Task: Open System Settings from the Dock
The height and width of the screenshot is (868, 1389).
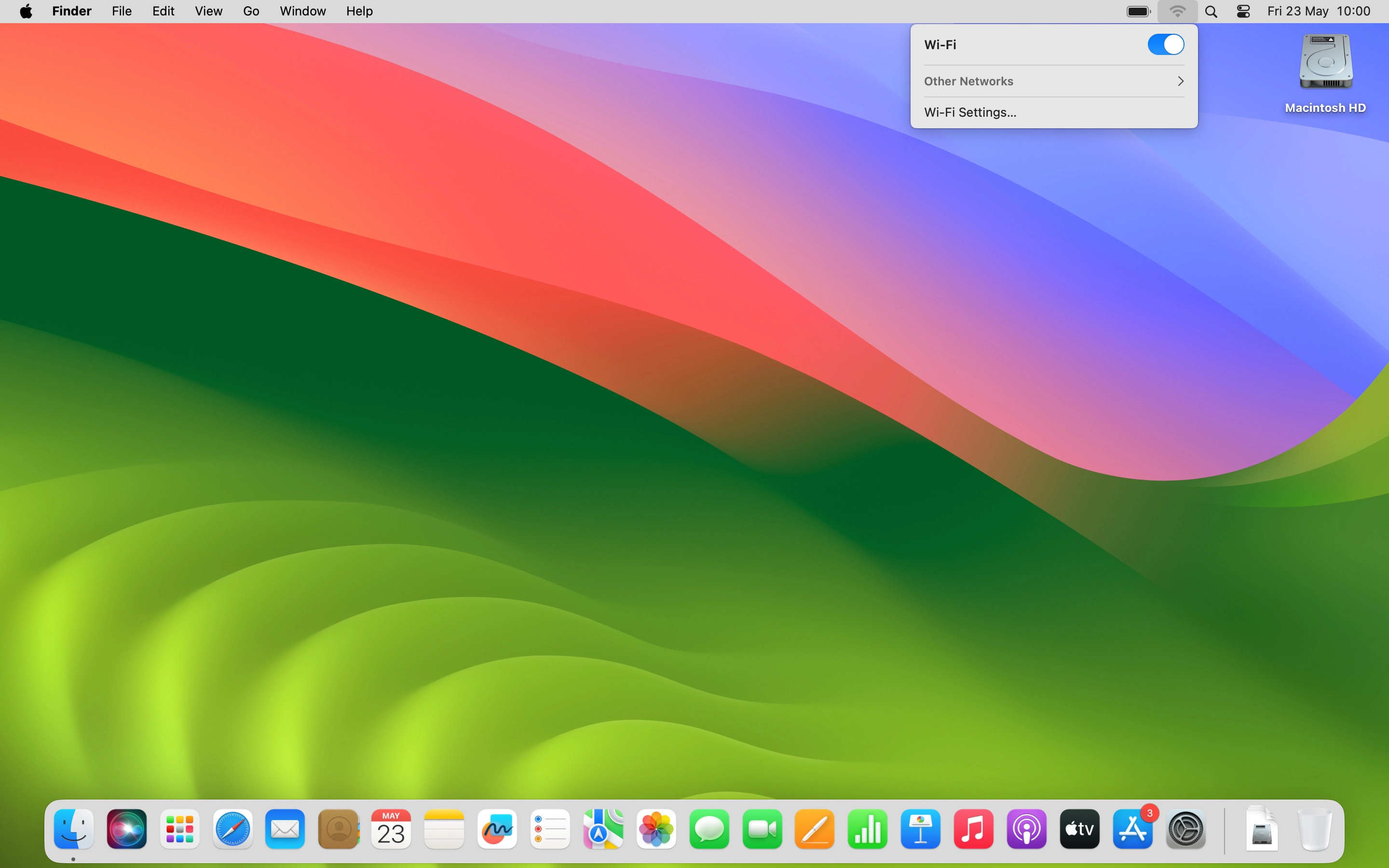Action: coord(1185,829)
